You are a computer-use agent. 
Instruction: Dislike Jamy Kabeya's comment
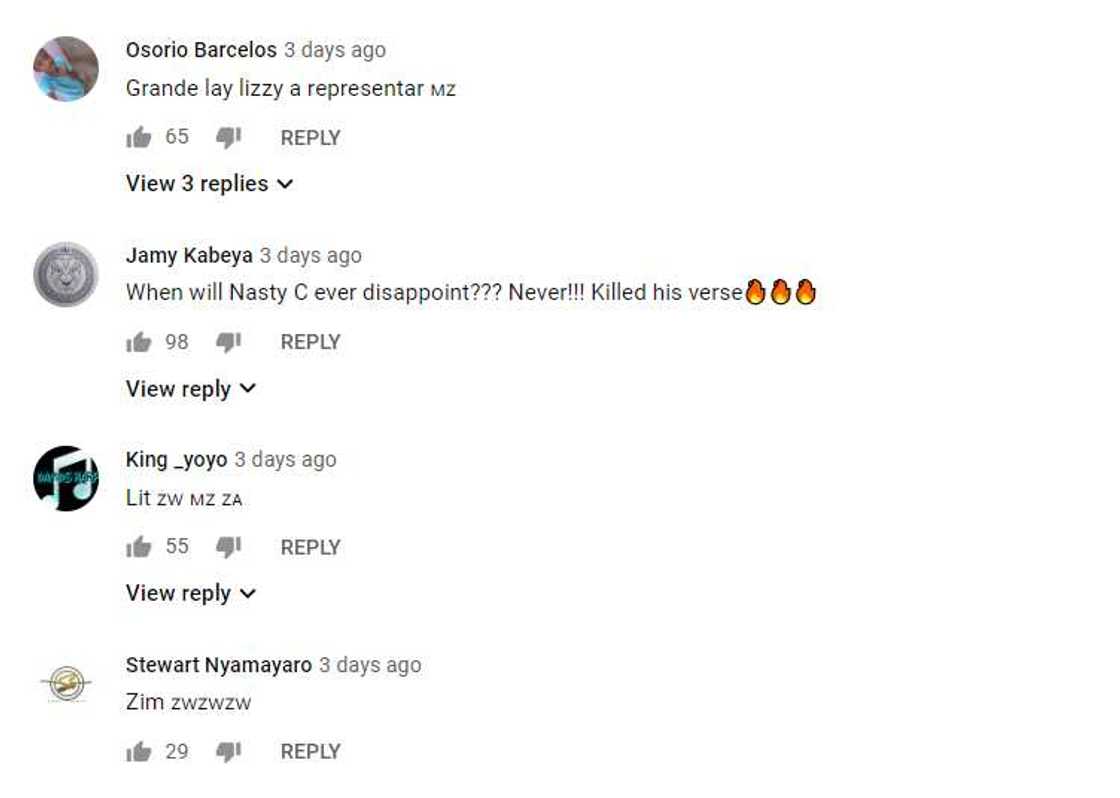coord(229,343)
